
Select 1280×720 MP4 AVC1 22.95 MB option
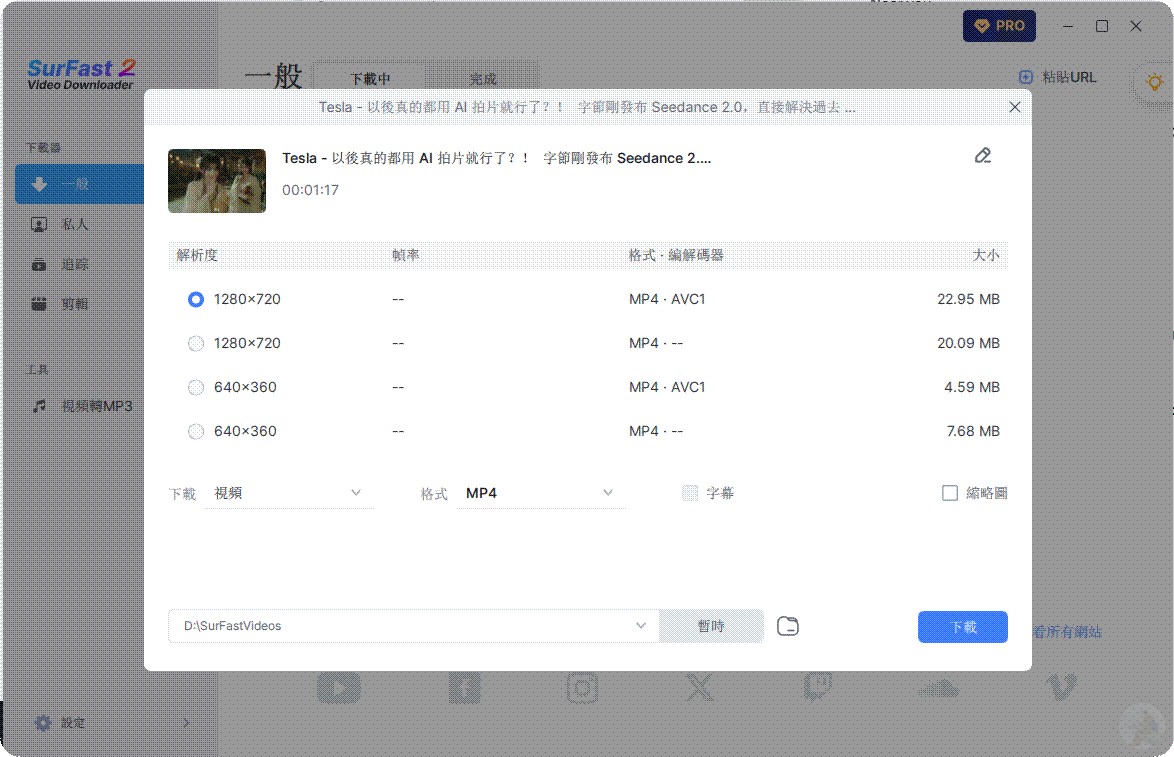point(588,300)
